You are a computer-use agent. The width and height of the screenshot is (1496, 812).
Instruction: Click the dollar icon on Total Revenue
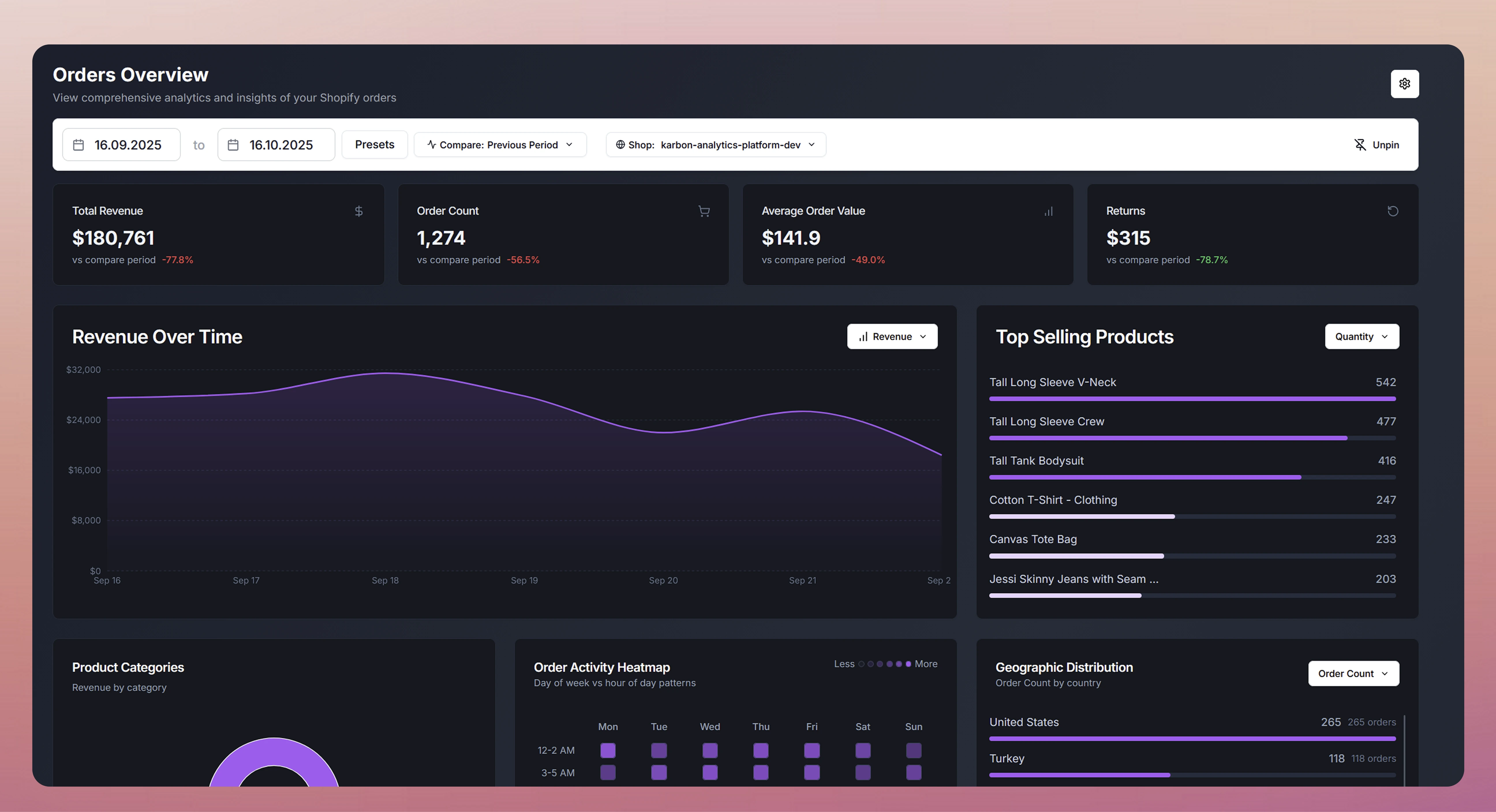pos(358,212)
